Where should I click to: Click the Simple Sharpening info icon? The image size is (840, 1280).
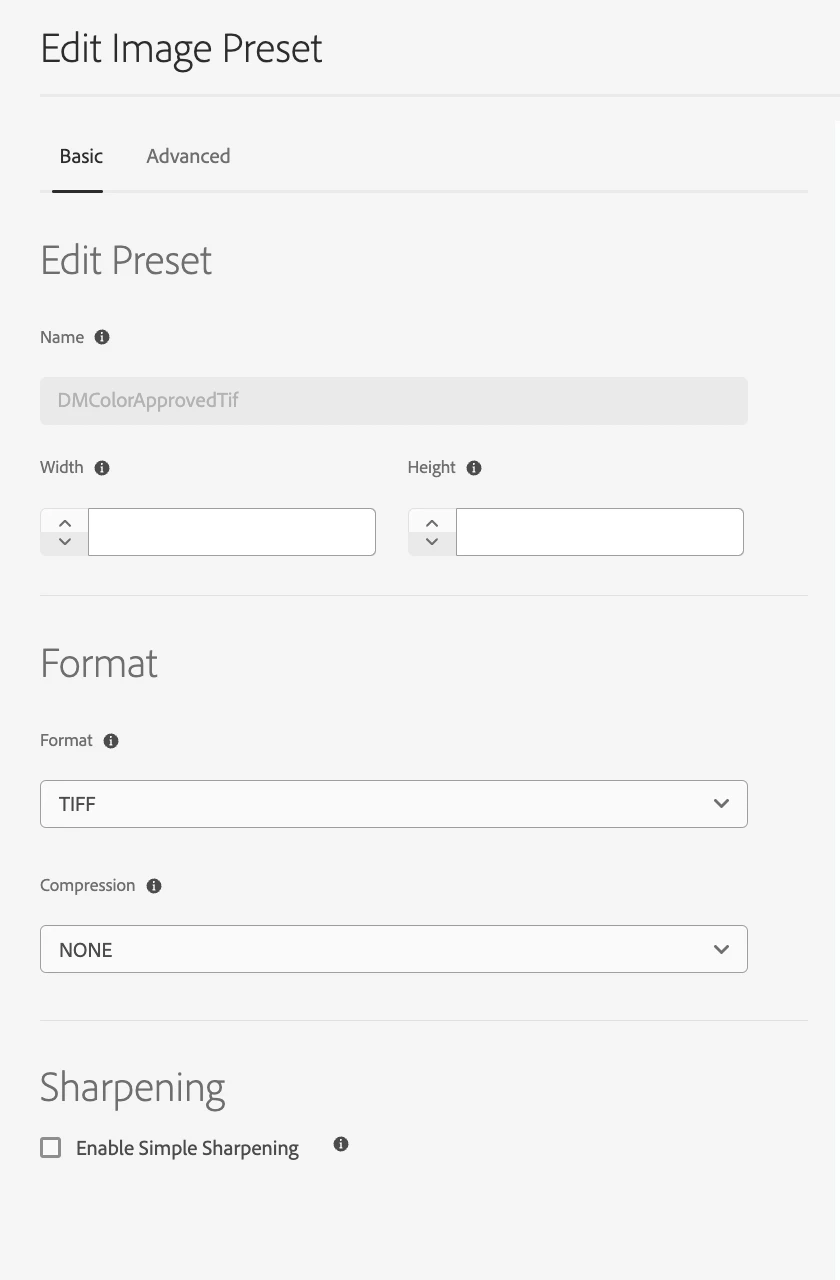coord(341,1144)
